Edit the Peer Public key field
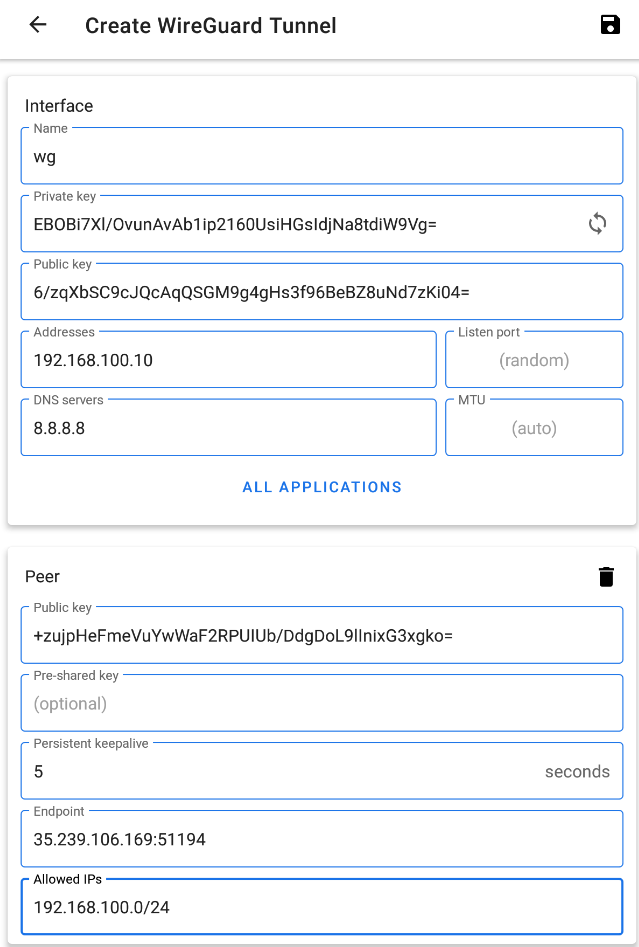Viewport: 639px width, 947px height. click(x=321, y=635)
